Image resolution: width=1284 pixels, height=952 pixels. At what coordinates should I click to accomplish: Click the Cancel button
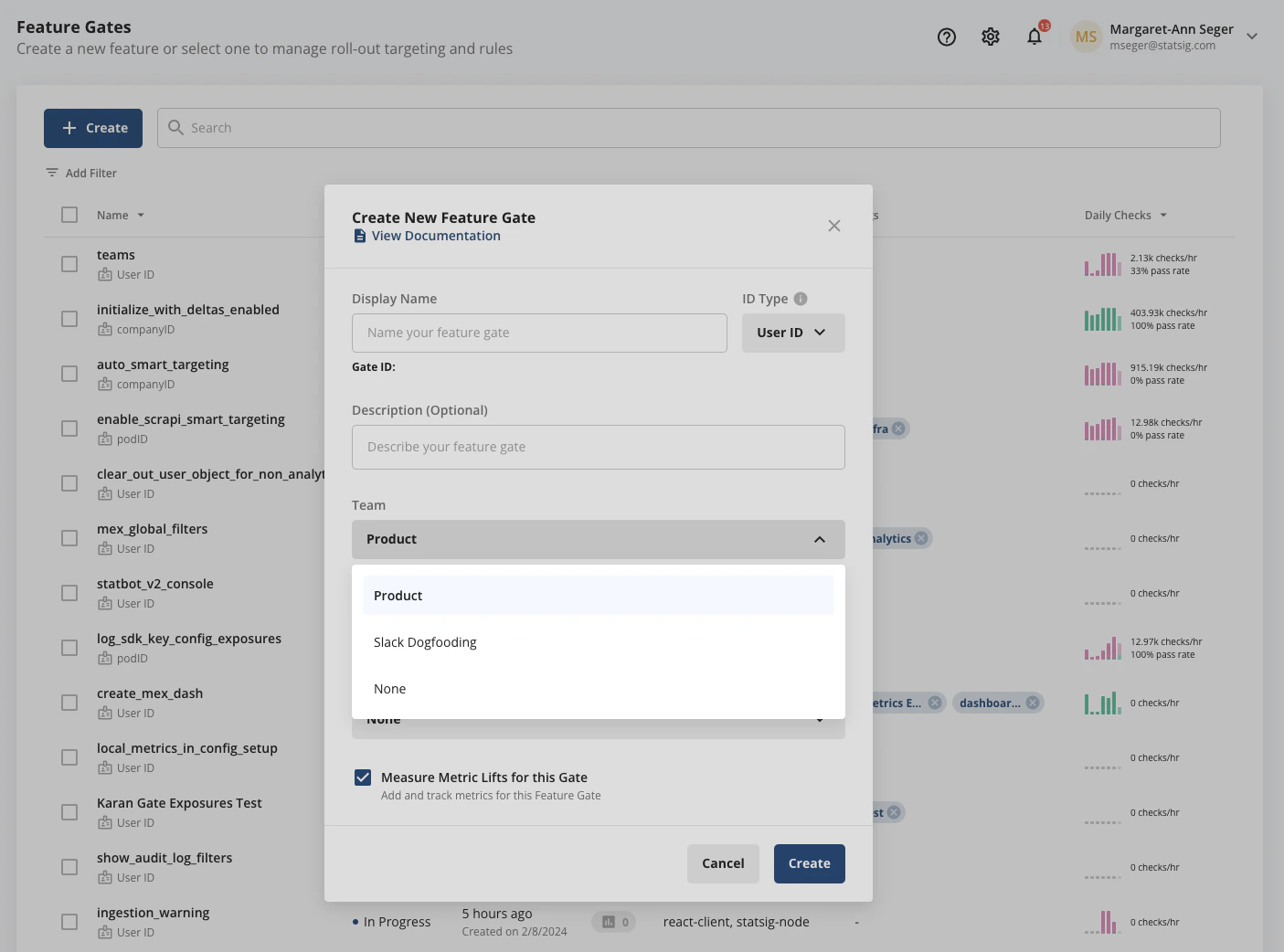click(723, 862)
